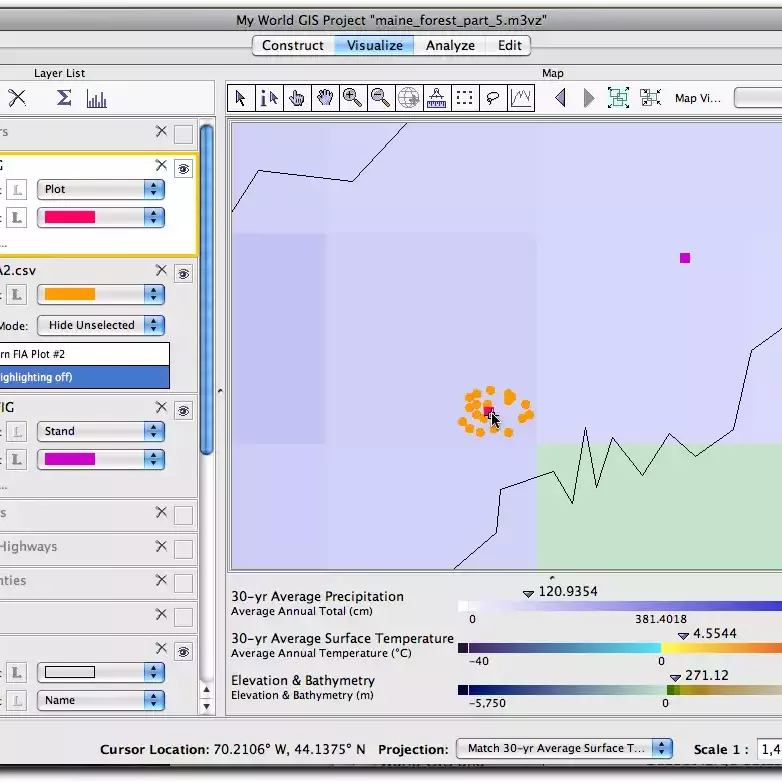Switch to the Construct tab

pyautogui.click(x=293, y=45)
